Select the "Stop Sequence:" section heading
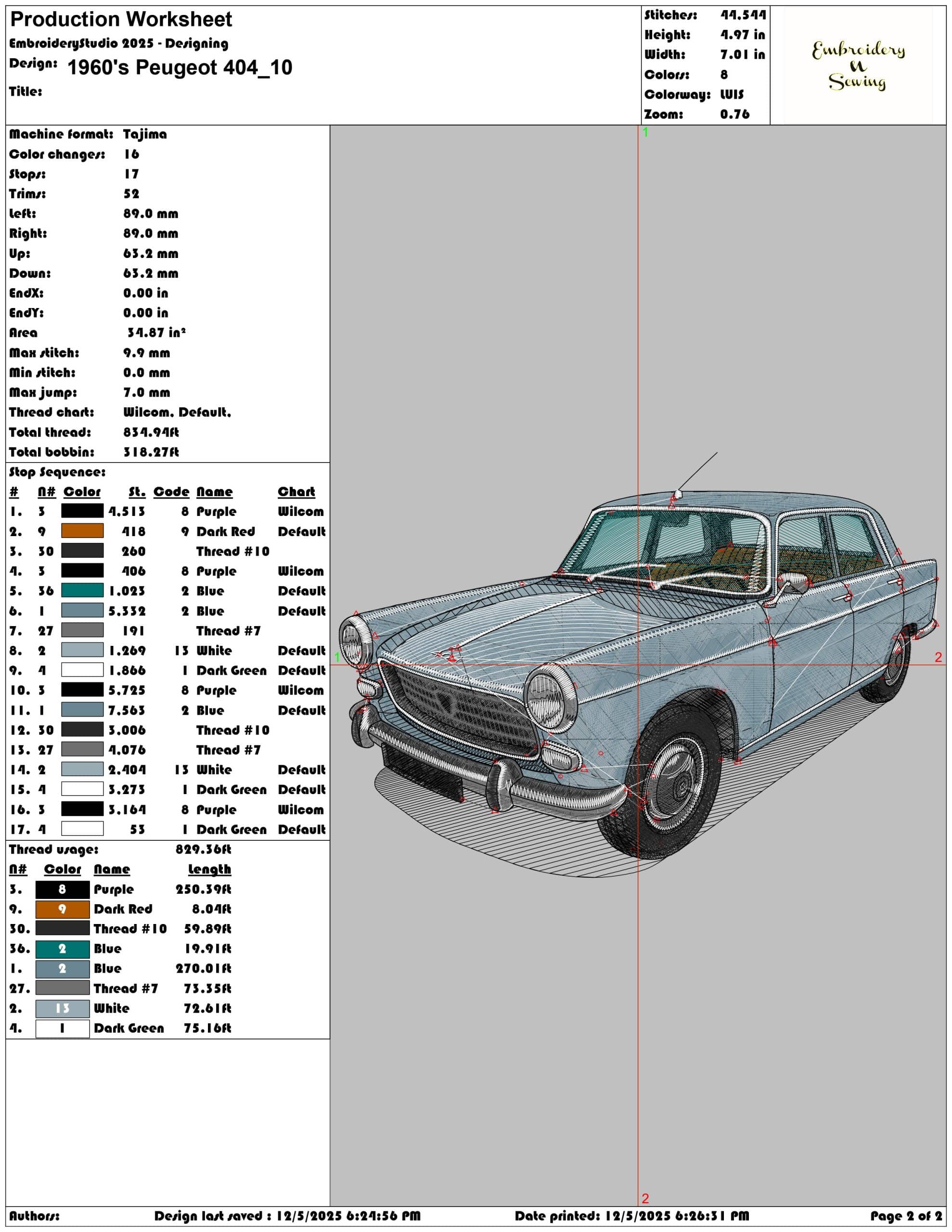This screenshot has width=952, height=1232. click(x=57, y=472)
